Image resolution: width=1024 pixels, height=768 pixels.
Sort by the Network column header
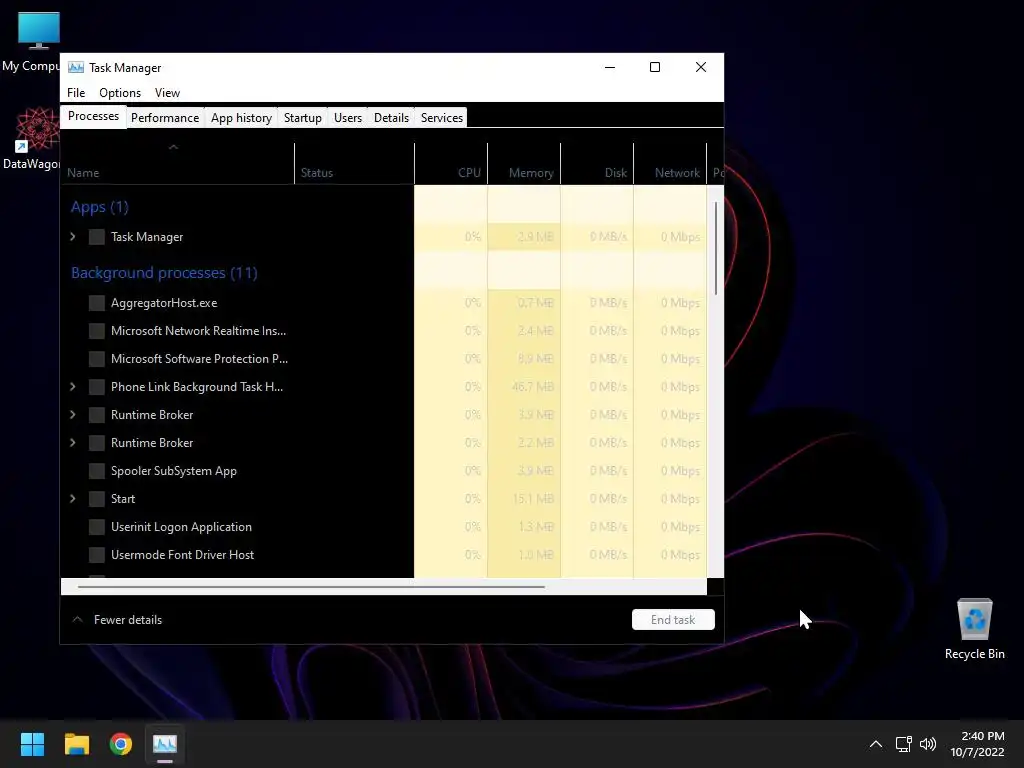pyautogui.click(x=670, y=163)
